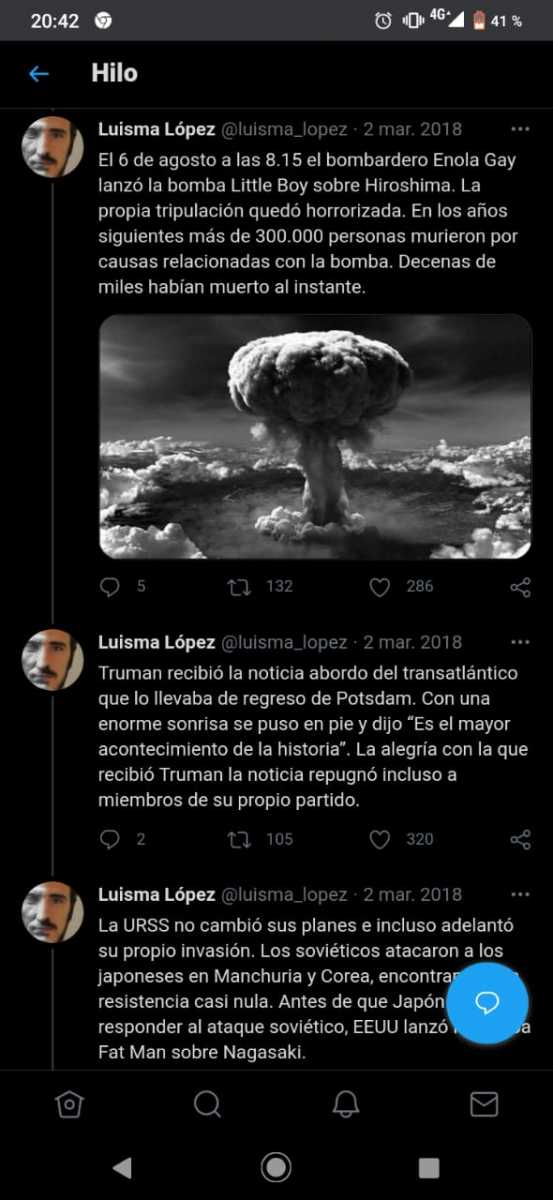Open the three-dot menu on the URSS tweet

click(x=520, y=894)
